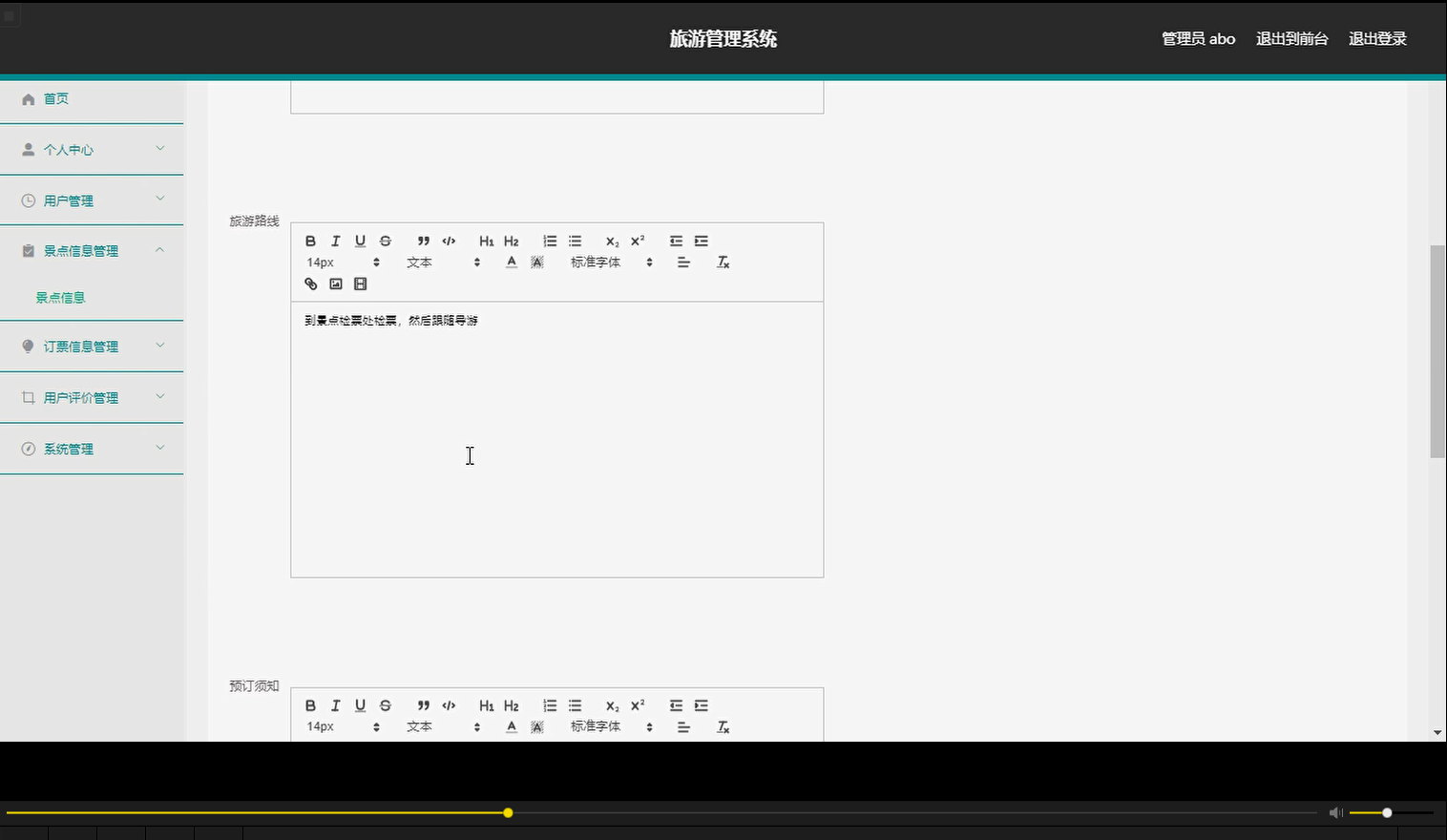Viewport: 1447px width, 840px height.
Task: Apply subscript in 旅游路线 editor
Action: [613, 241]
